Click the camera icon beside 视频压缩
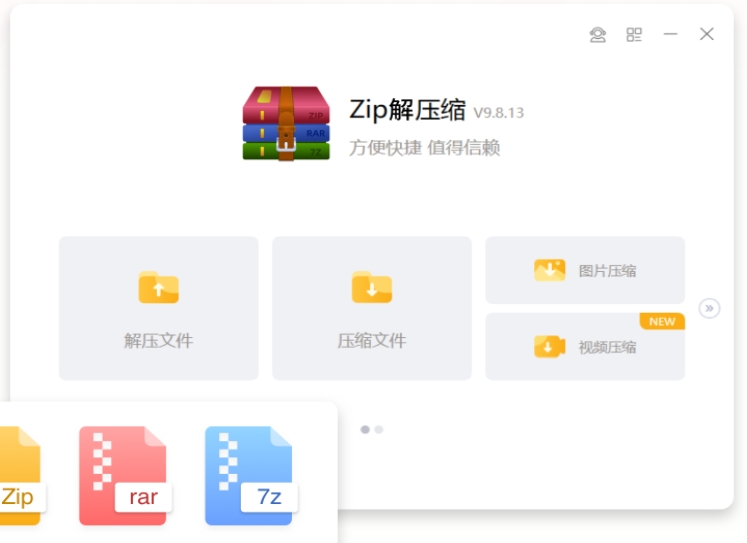Viewport: 747px width, 543px height. pos(550,346)
